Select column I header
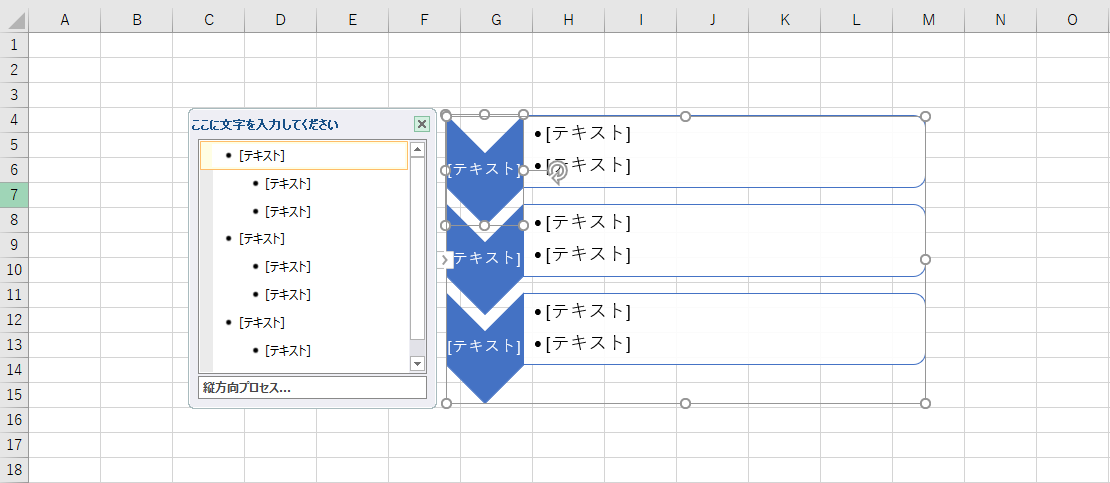Screen dimensions: 1110x483 641,20
